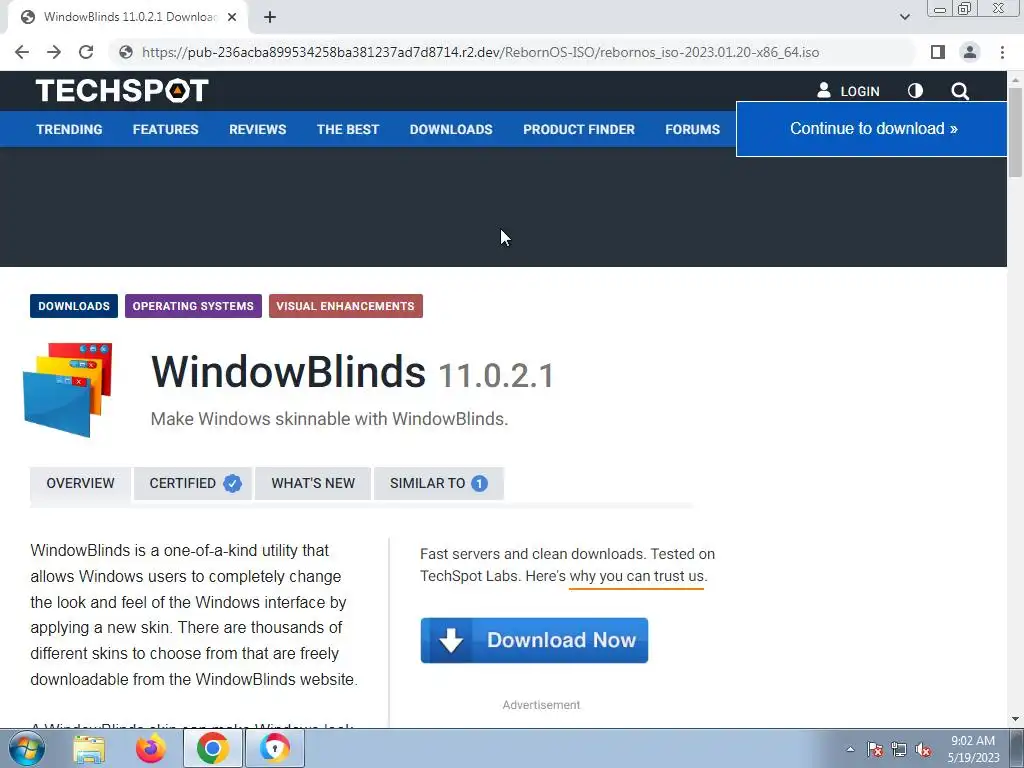Toggle dark mode contrast icon
The width and height of the screenshot is (1024, 768).
[915, 91]
